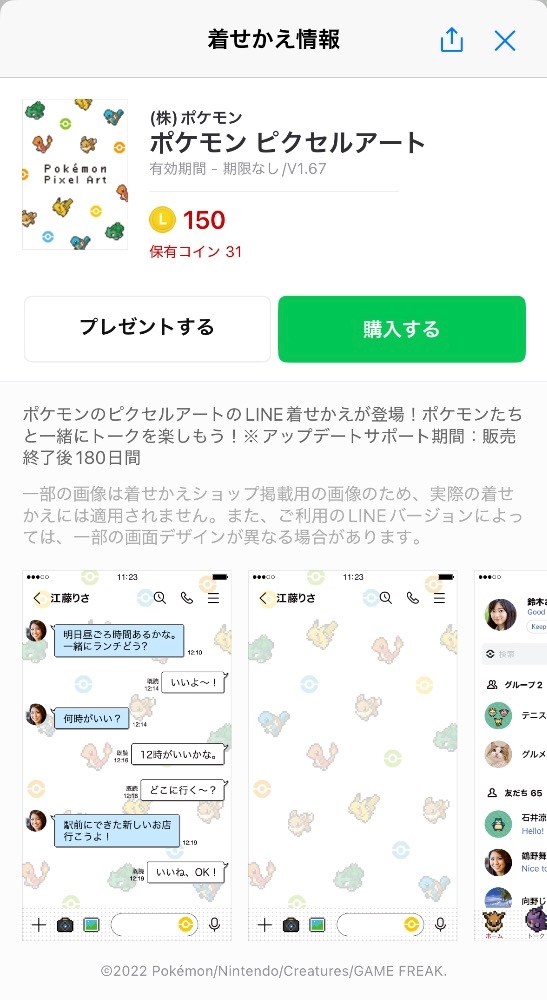
Task: Tap message input field in first preview
Action: point(154,924)
